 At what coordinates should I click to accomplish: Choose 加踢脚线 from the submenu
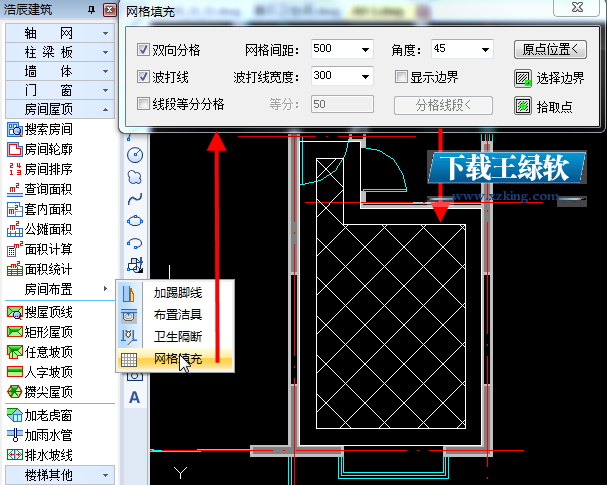[x=176, y=293]
